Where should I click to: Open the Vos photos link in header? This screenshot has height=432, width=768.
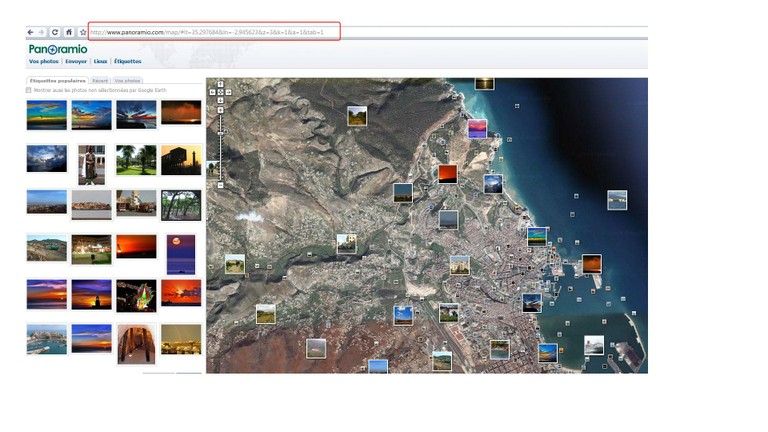(x=43, y=61)
